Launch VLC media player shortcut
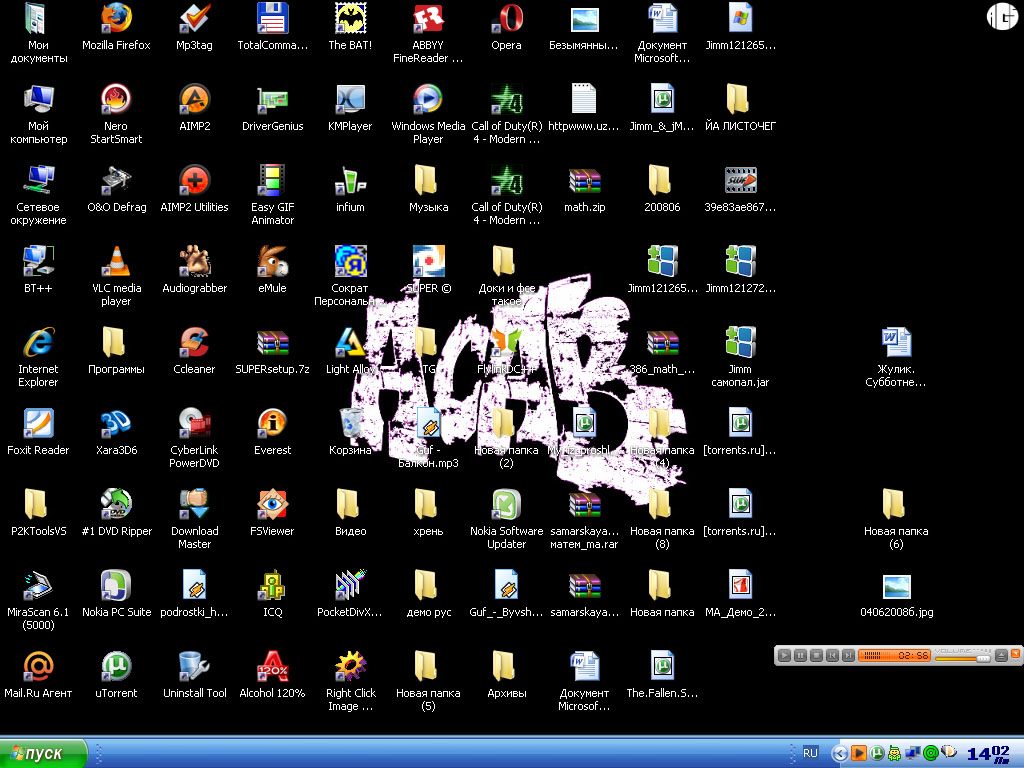This screenshot has height=768, width=1024. tap(116, 276)
